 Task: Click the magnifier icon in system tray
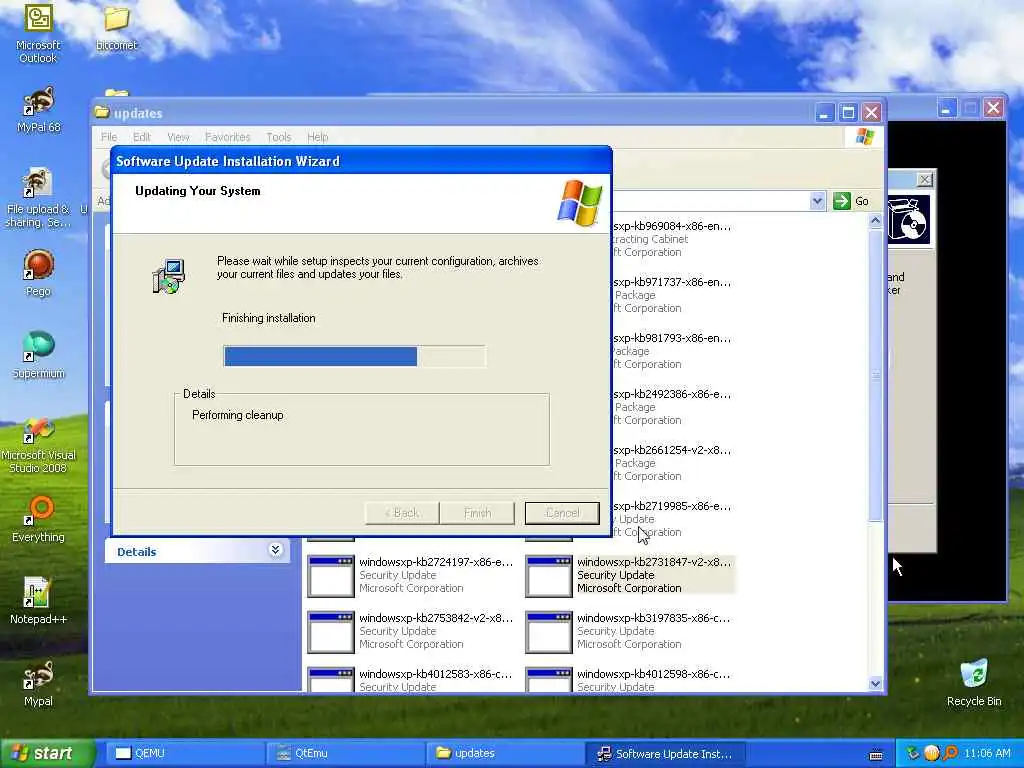click(x=950, y=754)
